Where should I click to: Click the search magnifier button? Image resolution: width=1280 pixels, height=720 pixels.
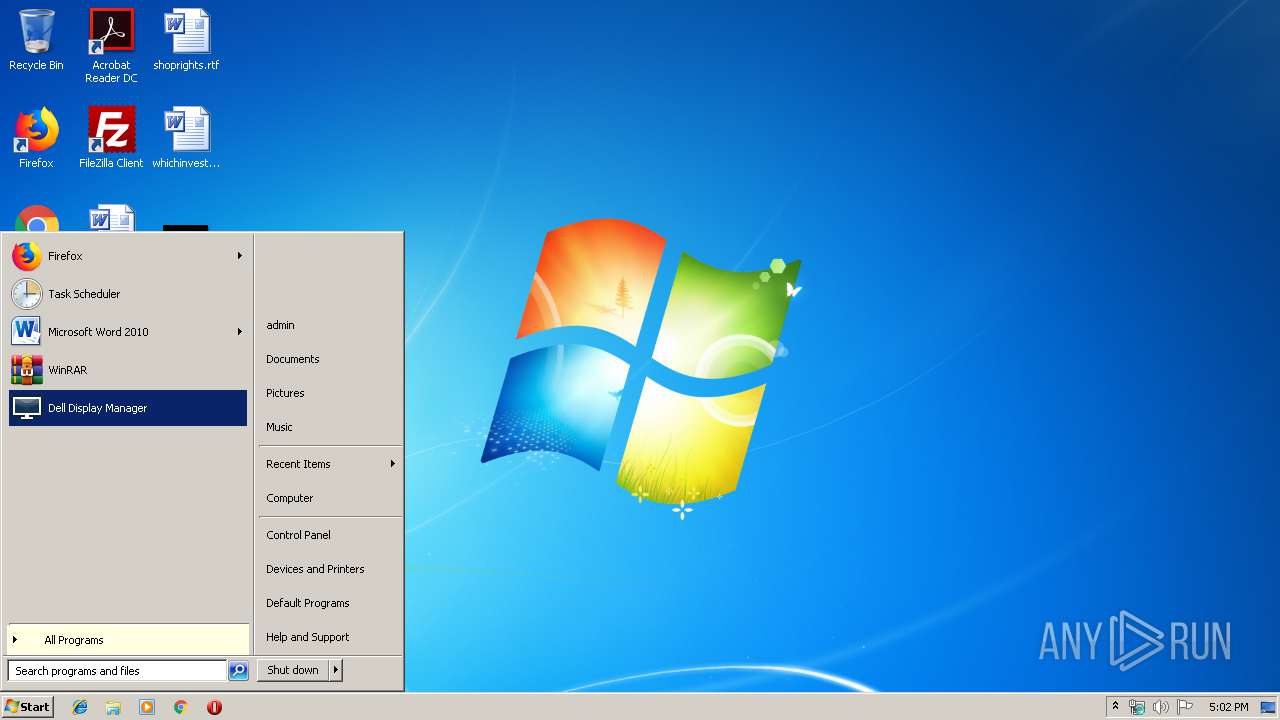(x=238, y=671)
